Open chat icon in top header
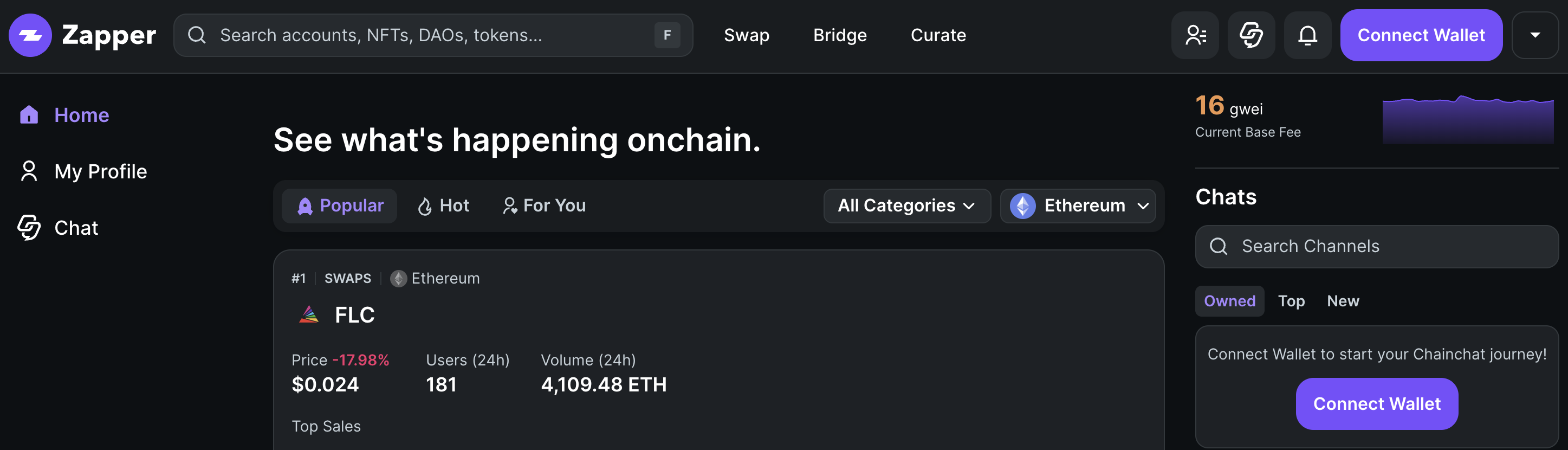 [x=1251, y=35]
